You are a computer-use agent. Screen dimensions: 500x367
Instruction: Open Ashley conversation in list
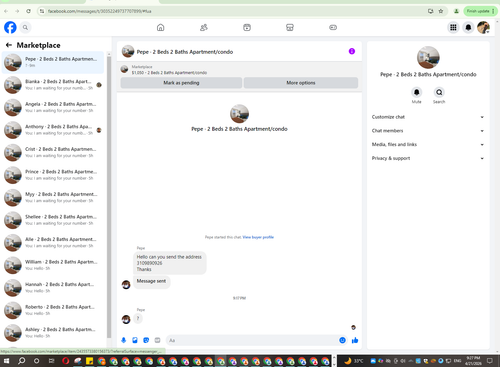53,333
